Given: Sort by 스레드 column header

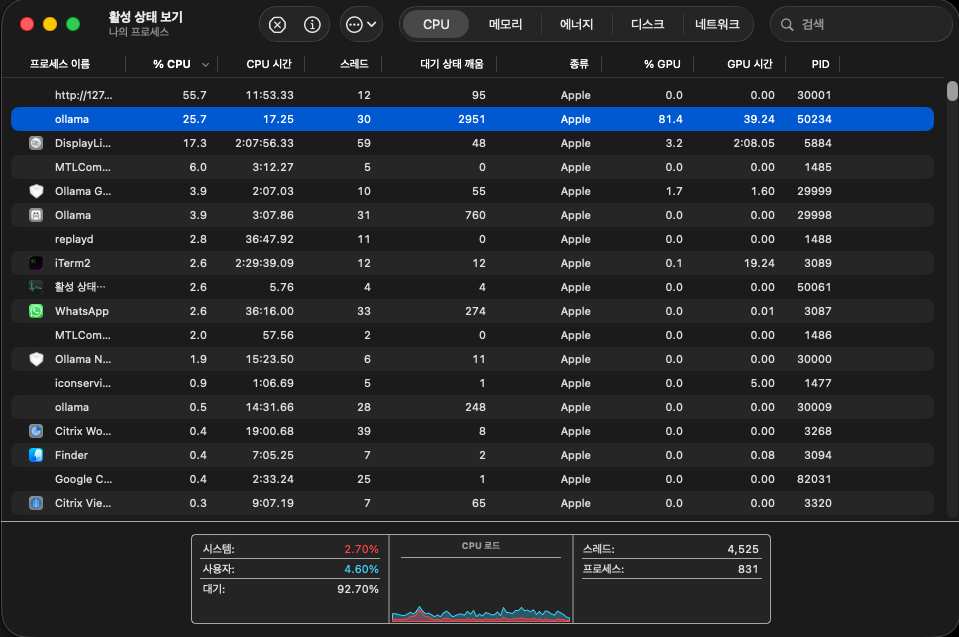Looking at the screenshot, I should (354, 64).
